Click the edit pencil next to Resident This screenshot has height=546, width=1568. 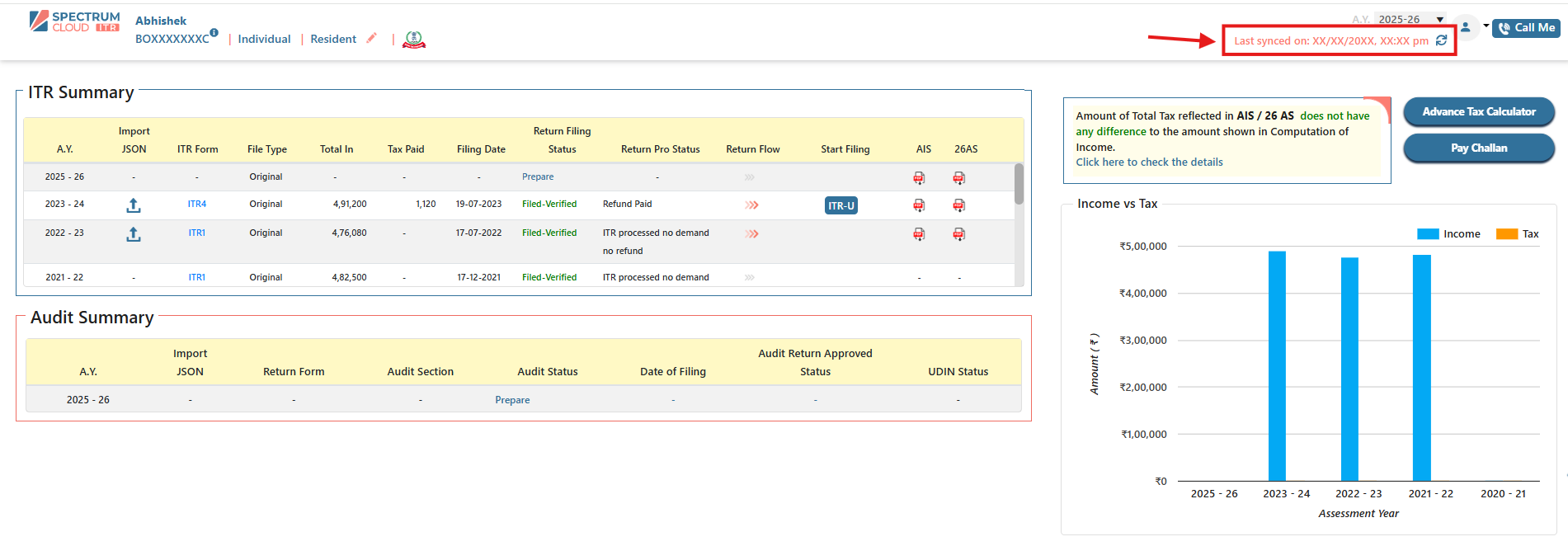372,38
